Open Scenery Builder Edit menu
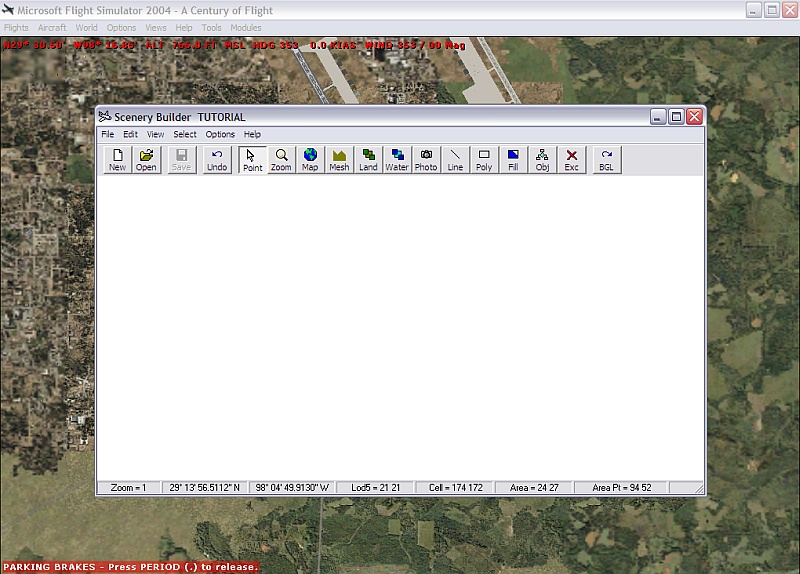 130,134
